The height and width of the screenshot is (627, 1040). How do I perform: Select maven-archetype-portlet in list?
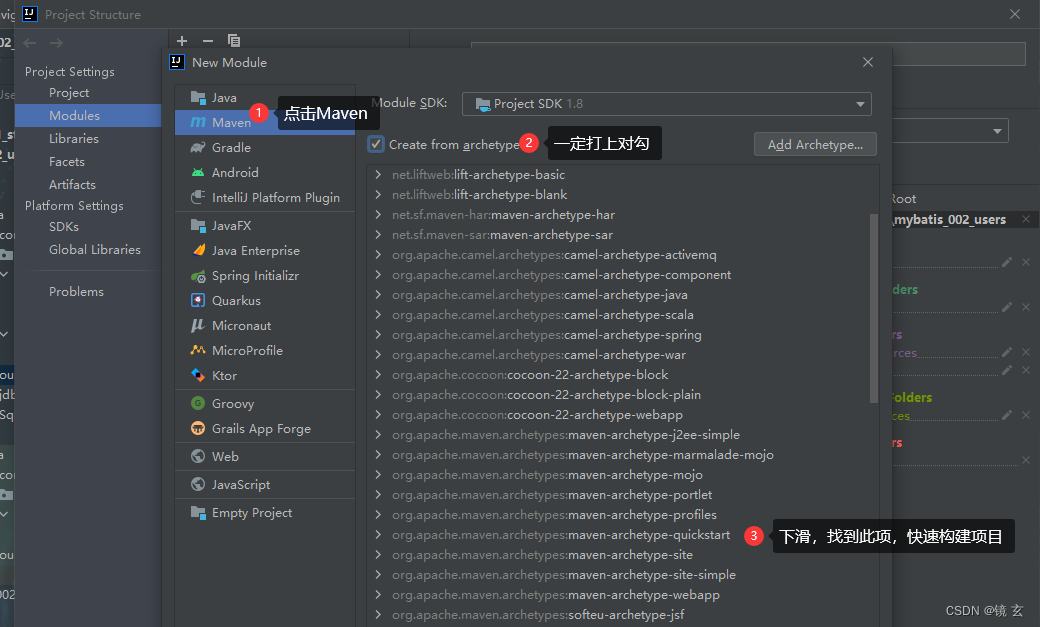click(x=552, y=494)
